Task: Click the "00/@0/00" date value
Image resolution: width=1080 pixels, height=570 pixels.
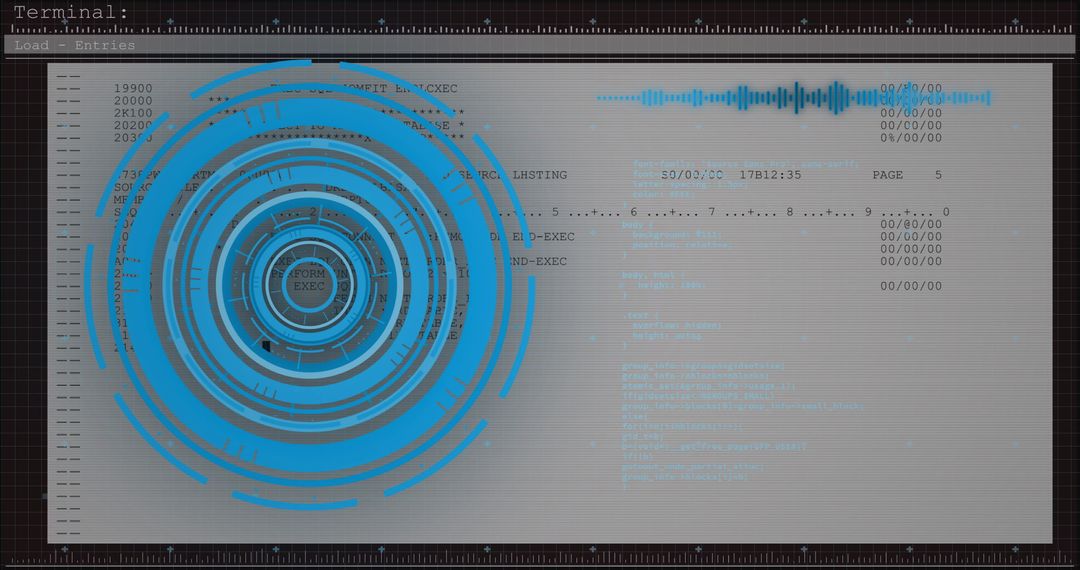Action: (911, 224)
